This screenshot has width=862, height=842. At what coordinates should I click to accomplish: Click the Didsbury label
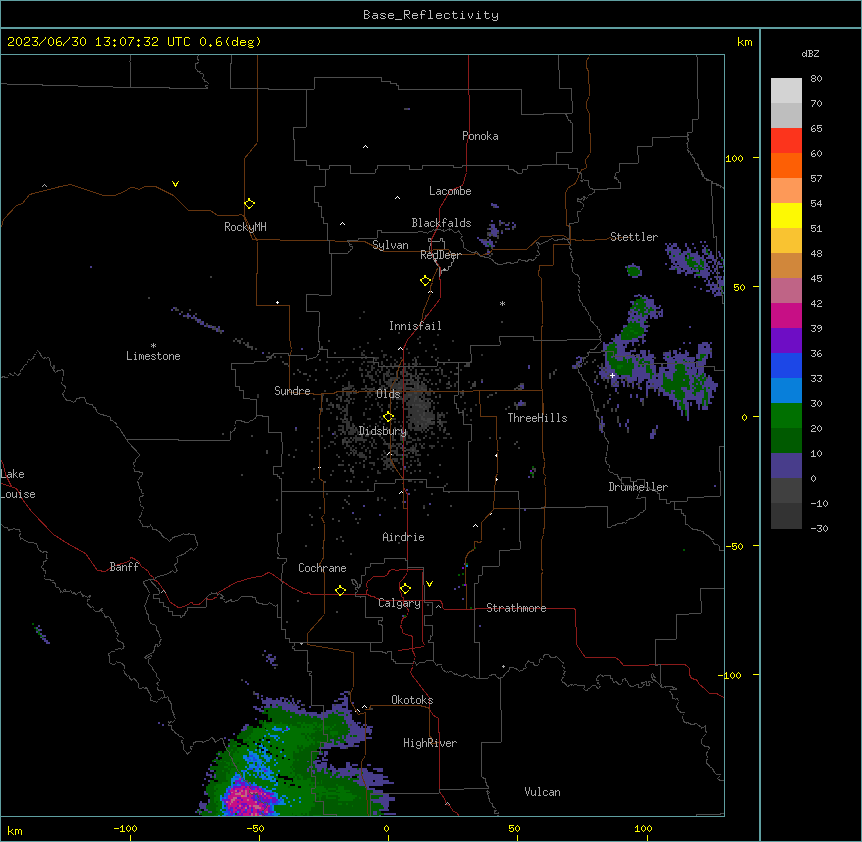click(x=383, y=431)
